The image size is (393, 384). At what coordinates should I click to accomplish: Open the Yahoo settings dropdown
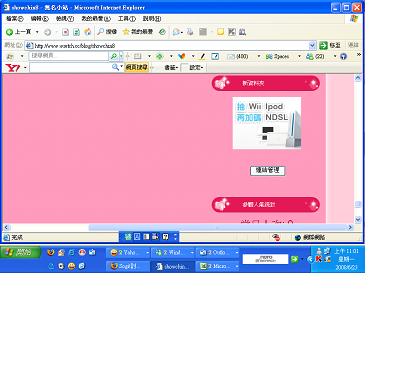pyautogui.click(x=196, y=68)
